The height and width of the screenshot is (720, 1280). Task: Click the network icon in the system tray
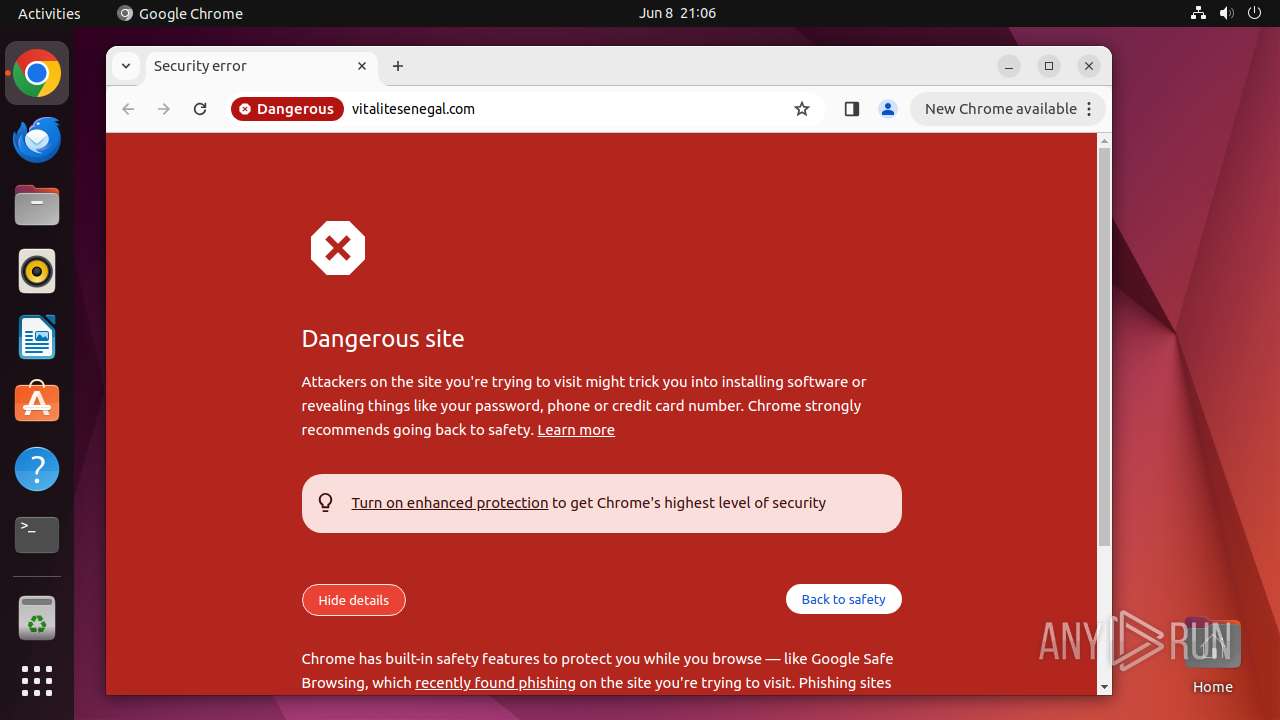[1199, 13]
